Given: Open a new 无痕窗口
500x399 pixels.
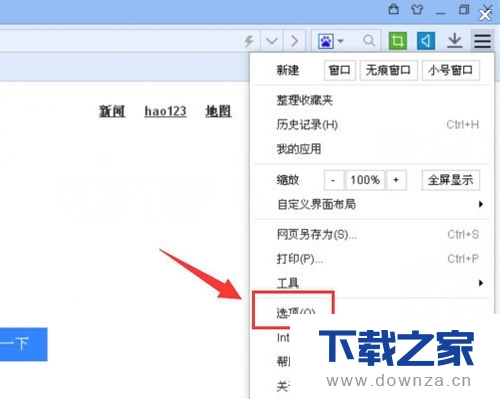Looking at the screenshot, I should tap(389, 70).
